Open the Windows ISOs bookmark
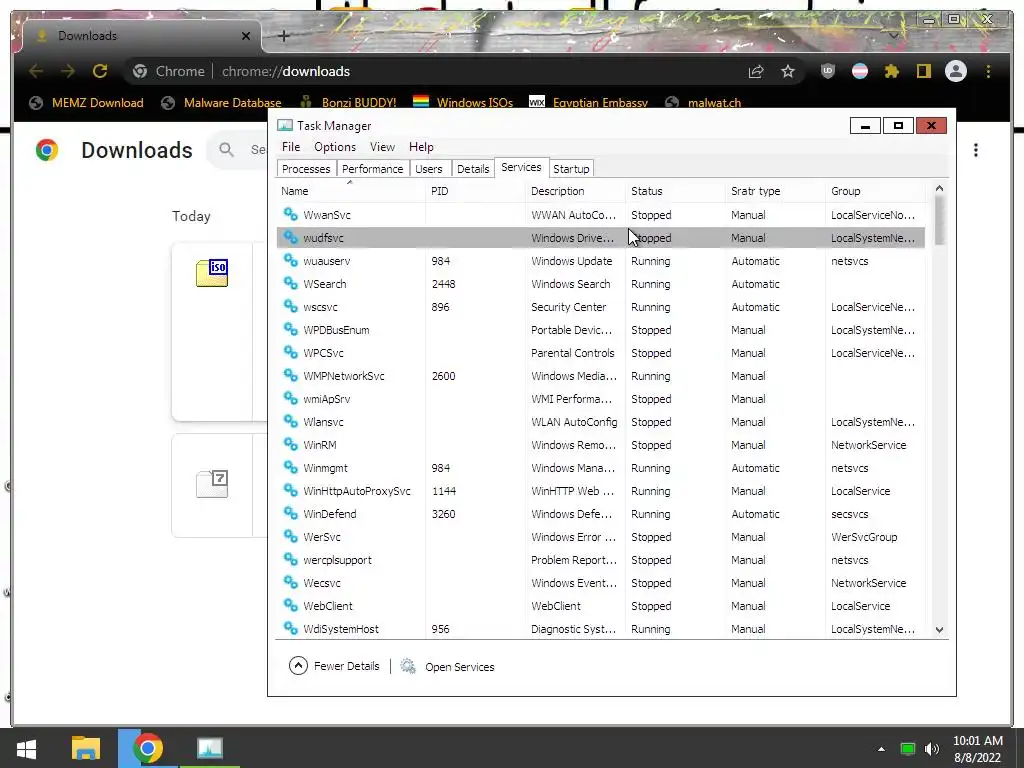Viewport: 1024px width, 768px height. point(463,103)
